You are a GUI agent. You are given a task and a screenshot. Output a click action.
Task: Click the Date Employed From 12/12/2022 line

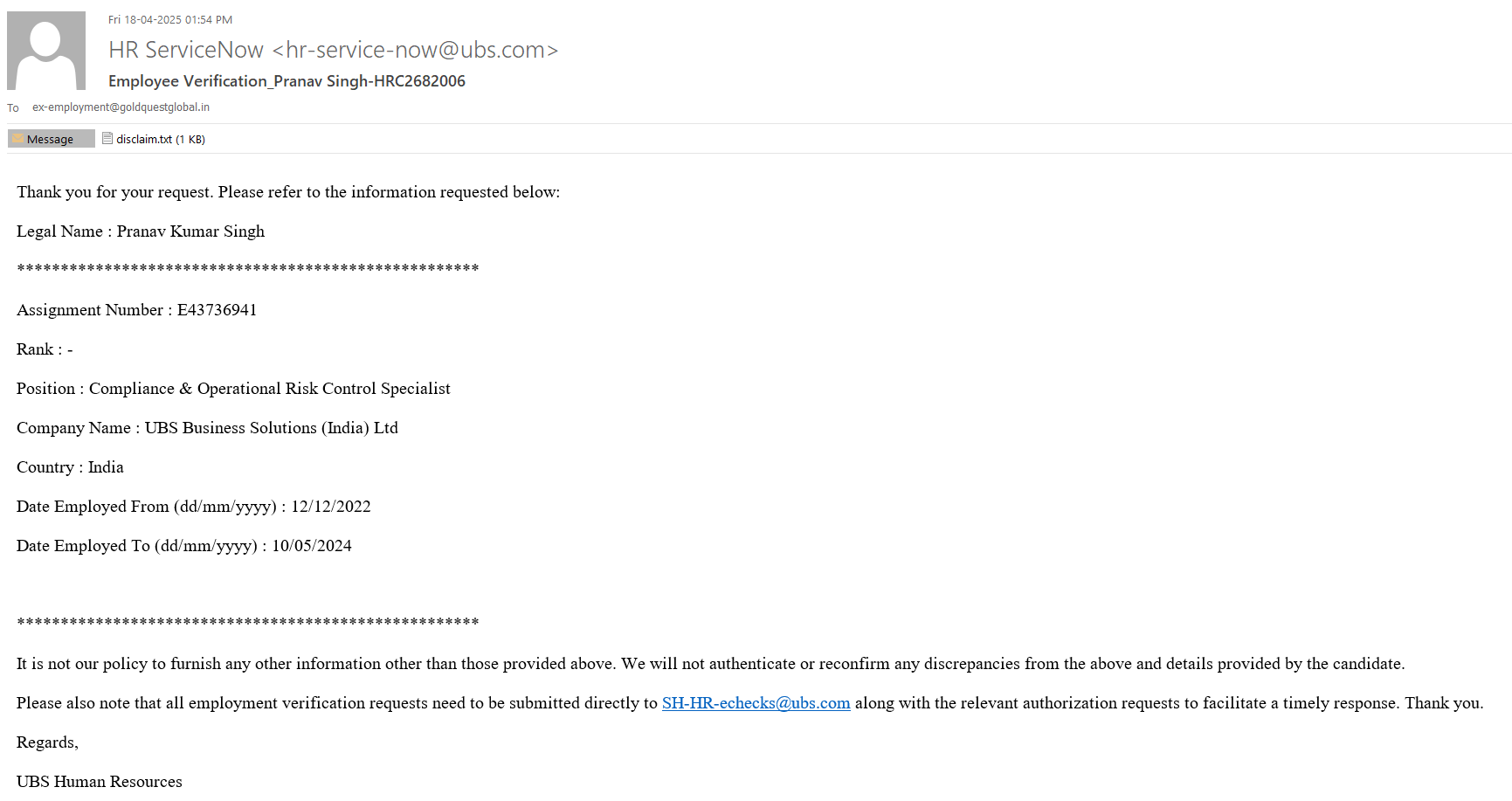pyautogui.click(x=193, y=507)
